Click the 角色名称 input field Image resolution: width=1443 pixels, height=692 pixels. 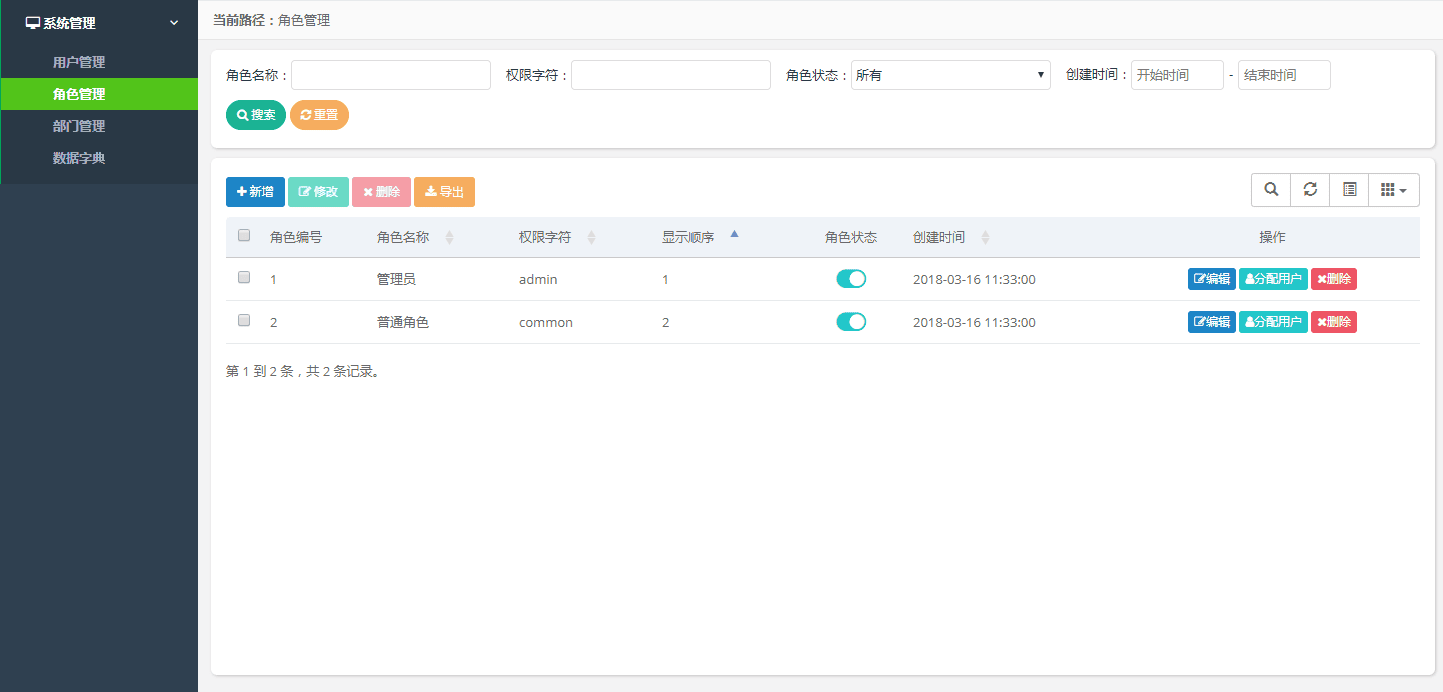click(390, 75)
